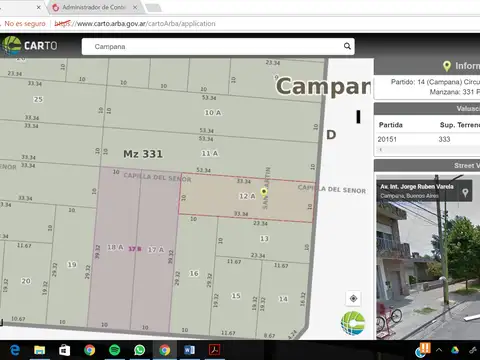Click parcel label 15

click(x=236, y=296)
